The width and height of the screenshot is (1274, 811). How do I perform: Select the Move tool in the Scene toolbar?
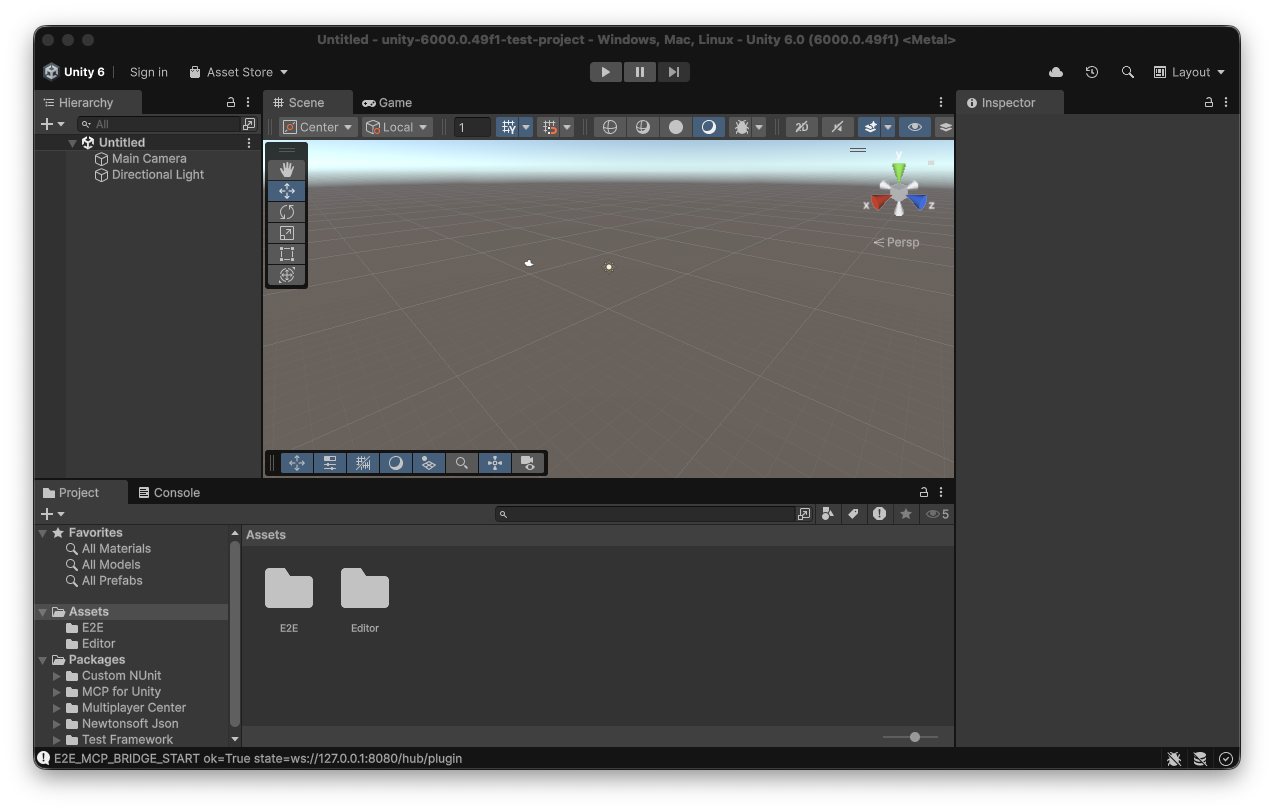click(x=287, y=191)
